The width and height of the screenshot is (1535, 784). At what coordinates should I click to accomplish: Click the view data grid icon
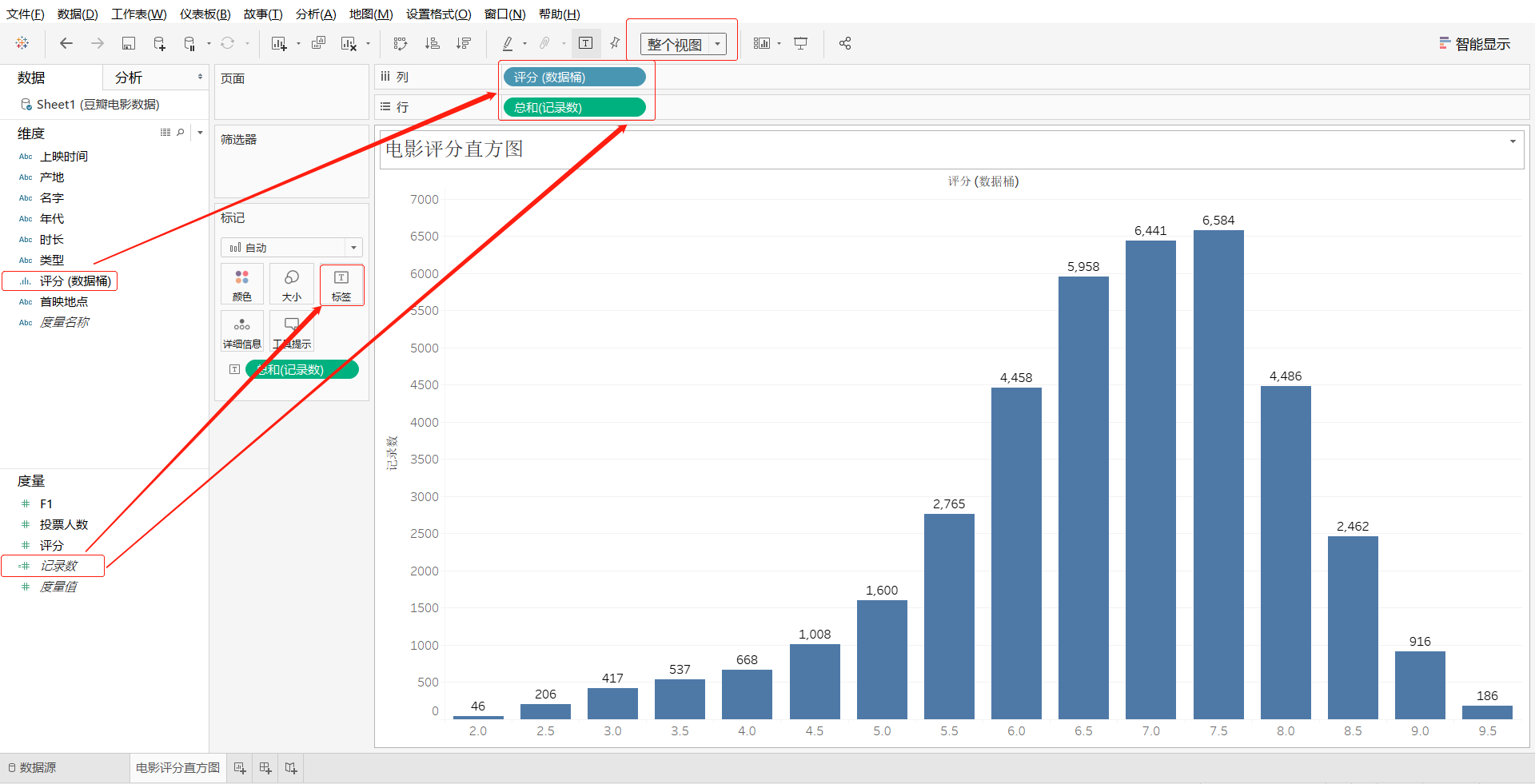pos(165,133)
